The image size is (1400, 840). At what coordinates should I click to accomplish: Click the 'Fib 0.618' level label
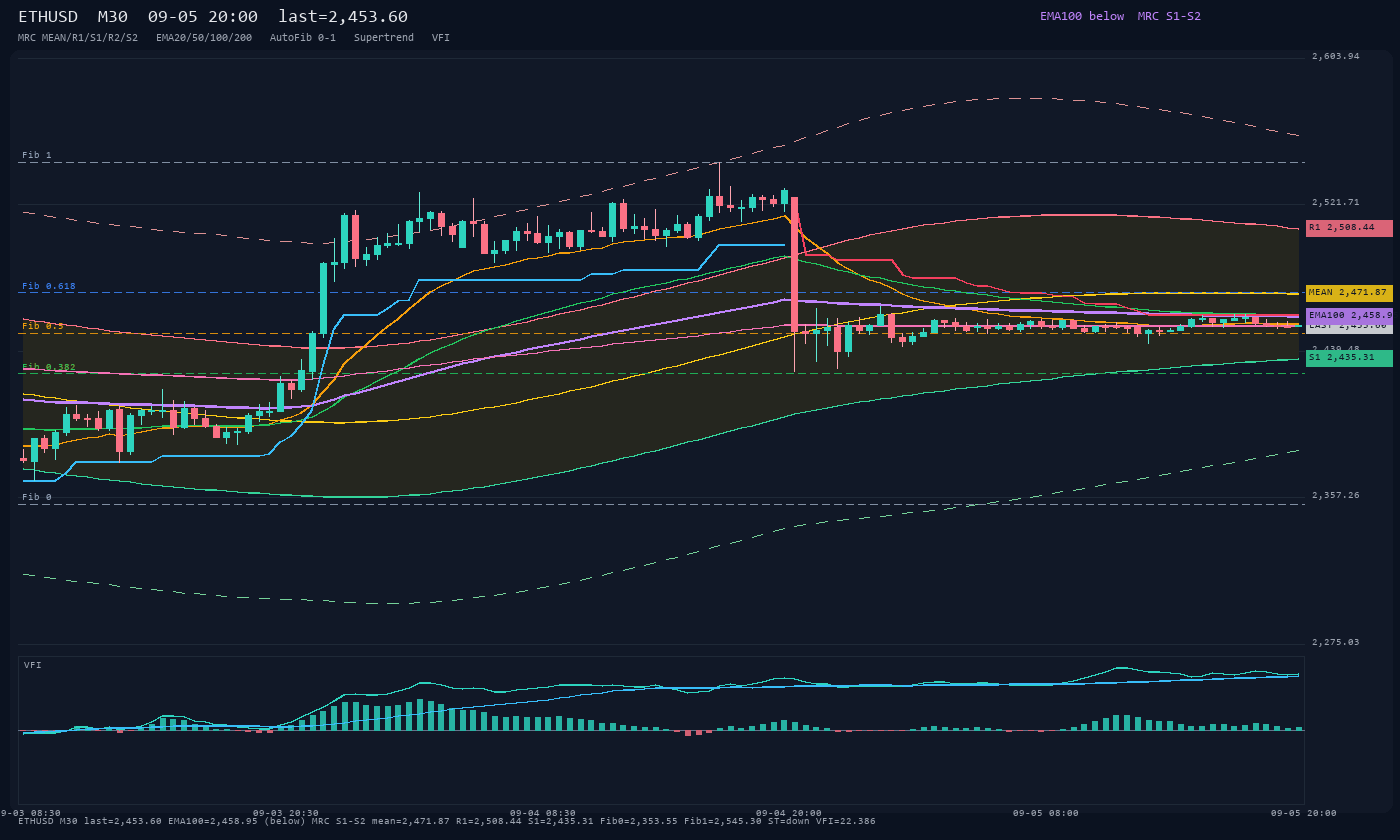coord(49,287)
